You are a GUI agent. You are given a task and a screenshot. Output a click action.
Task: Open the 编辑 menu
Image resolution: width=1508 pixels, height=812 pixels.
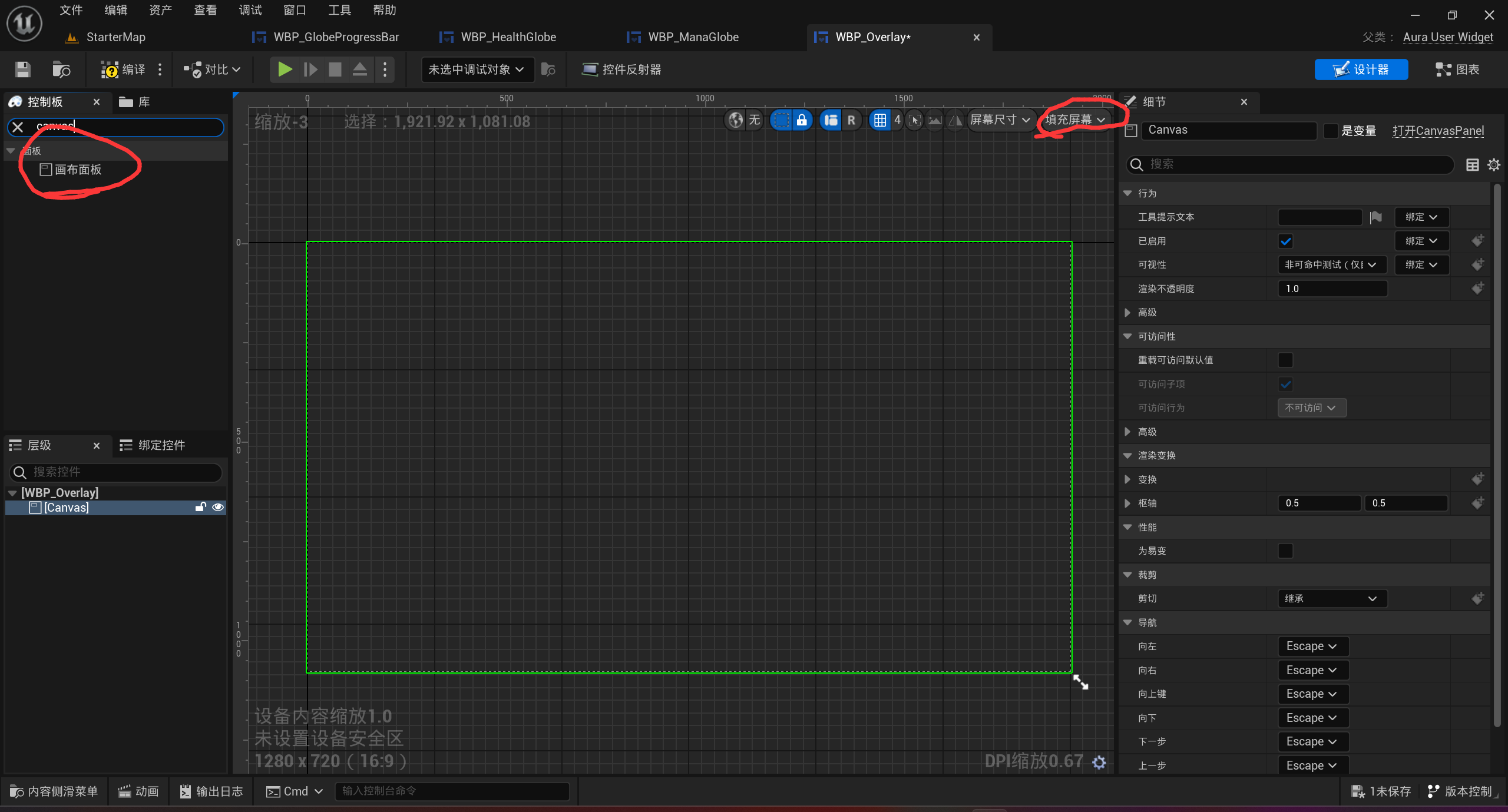click(116, 10)
